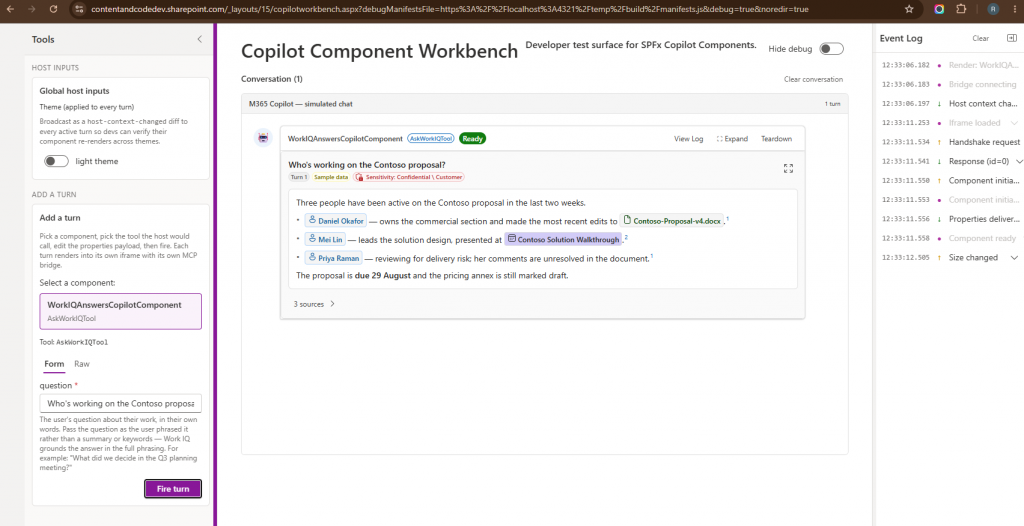Click the Daniel Okafor person chip
Screen dimensions: 1024x526
[x=336, y=221]
